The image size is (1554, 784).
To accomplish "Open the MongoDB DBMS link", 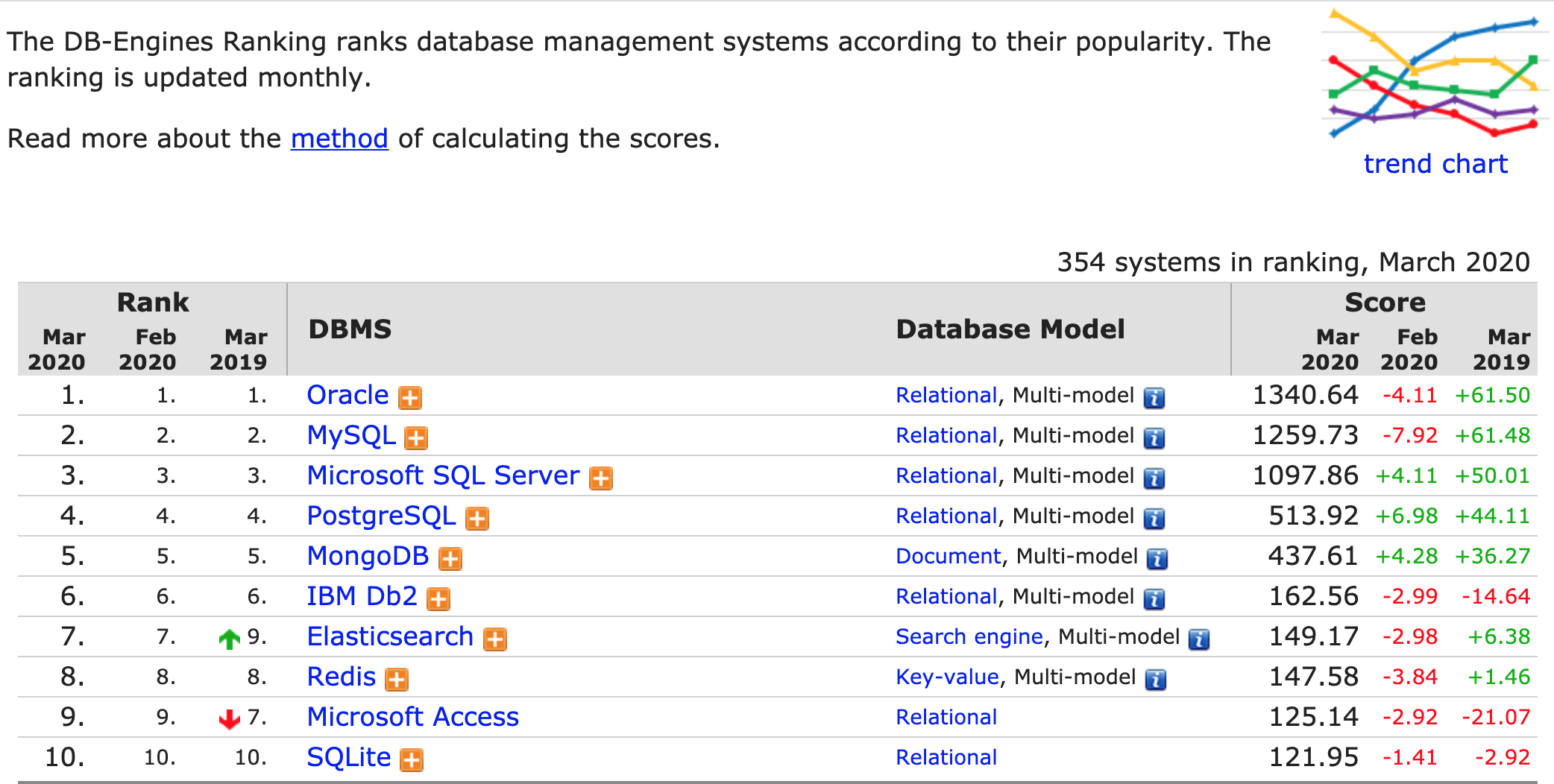I will point(368,556).
